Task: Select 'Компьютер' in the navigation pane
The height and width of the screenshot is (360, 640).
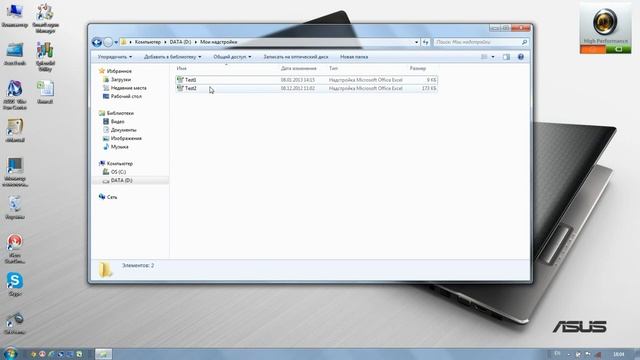Action: click(120, 163)
